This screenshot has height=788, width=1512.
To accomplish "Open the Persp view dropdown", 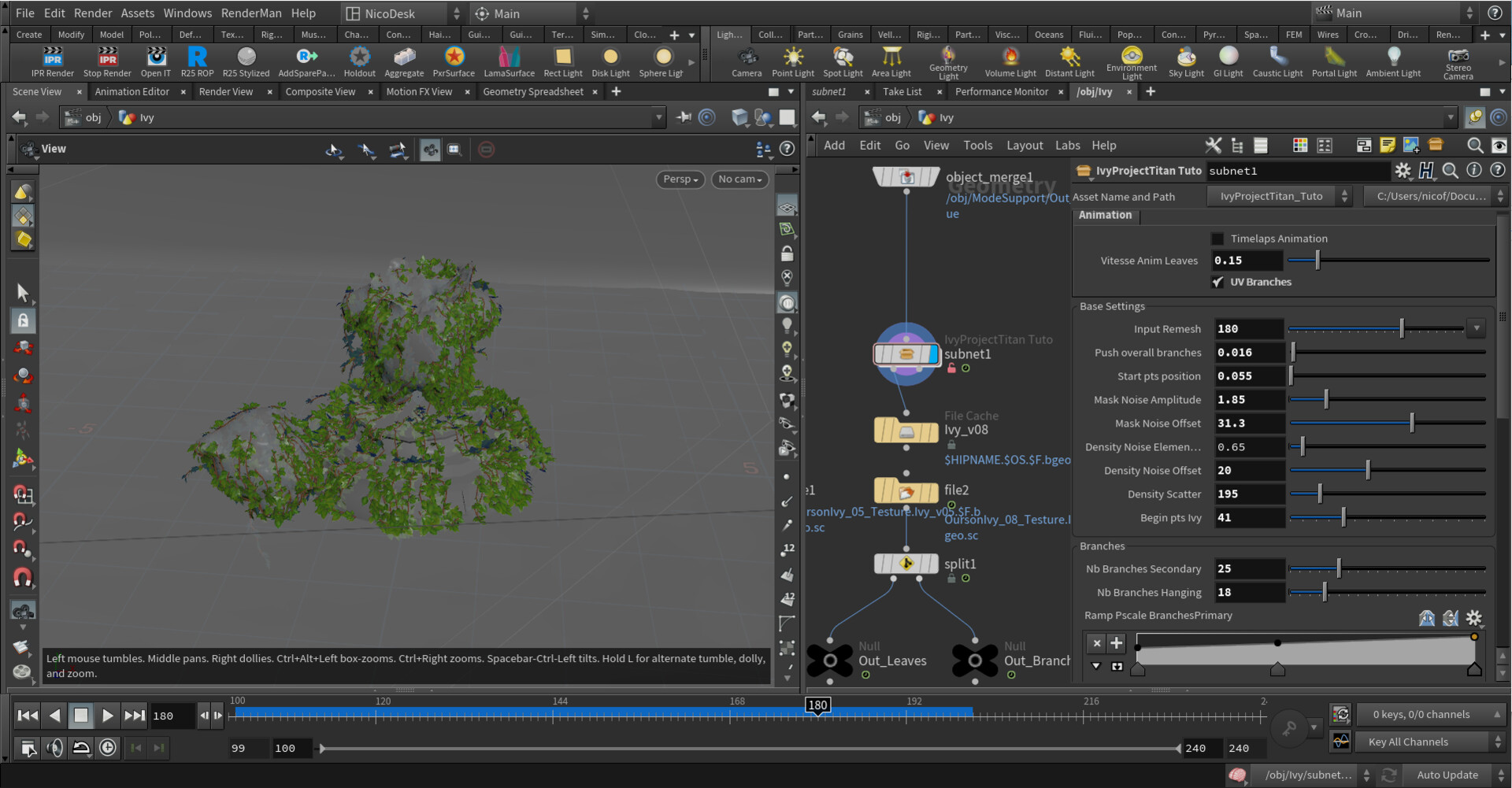I will pos(680,179).
